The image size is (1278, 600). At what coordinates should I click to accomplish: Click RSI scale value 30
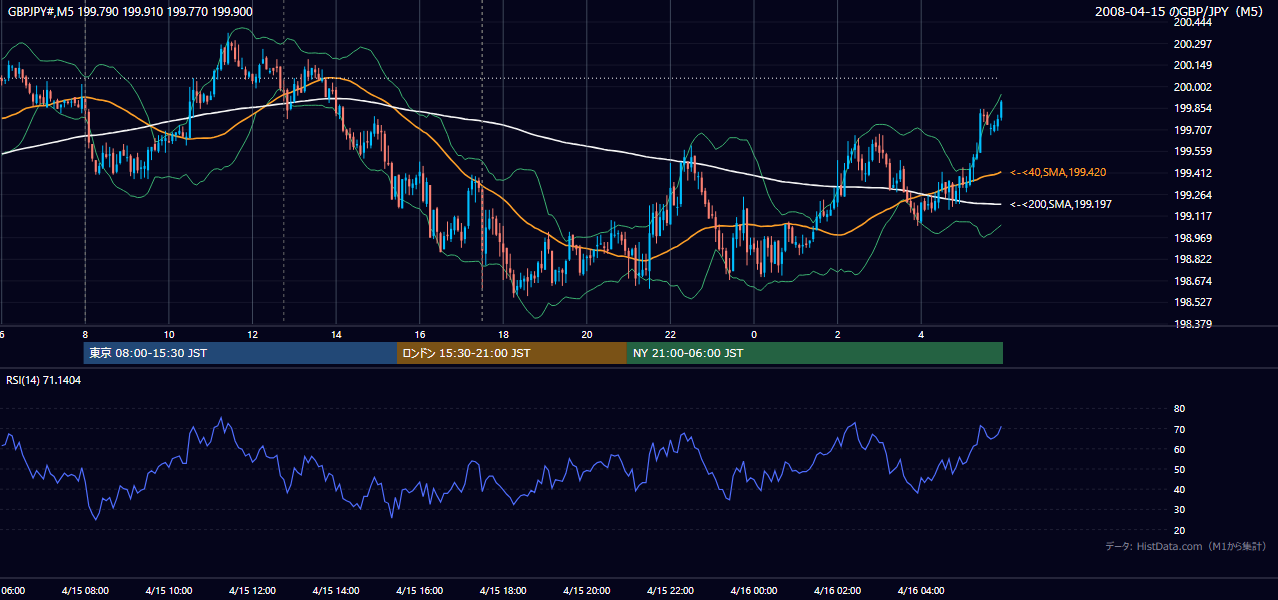point(1179,510)
